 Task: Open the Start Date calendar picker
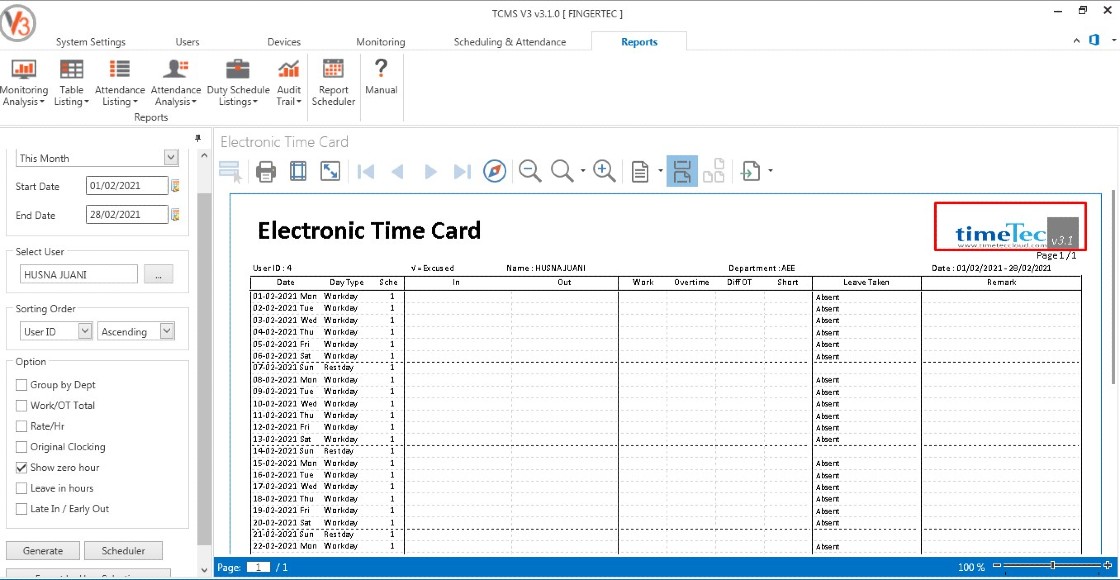pyautogui.click(x=175, y=186)
